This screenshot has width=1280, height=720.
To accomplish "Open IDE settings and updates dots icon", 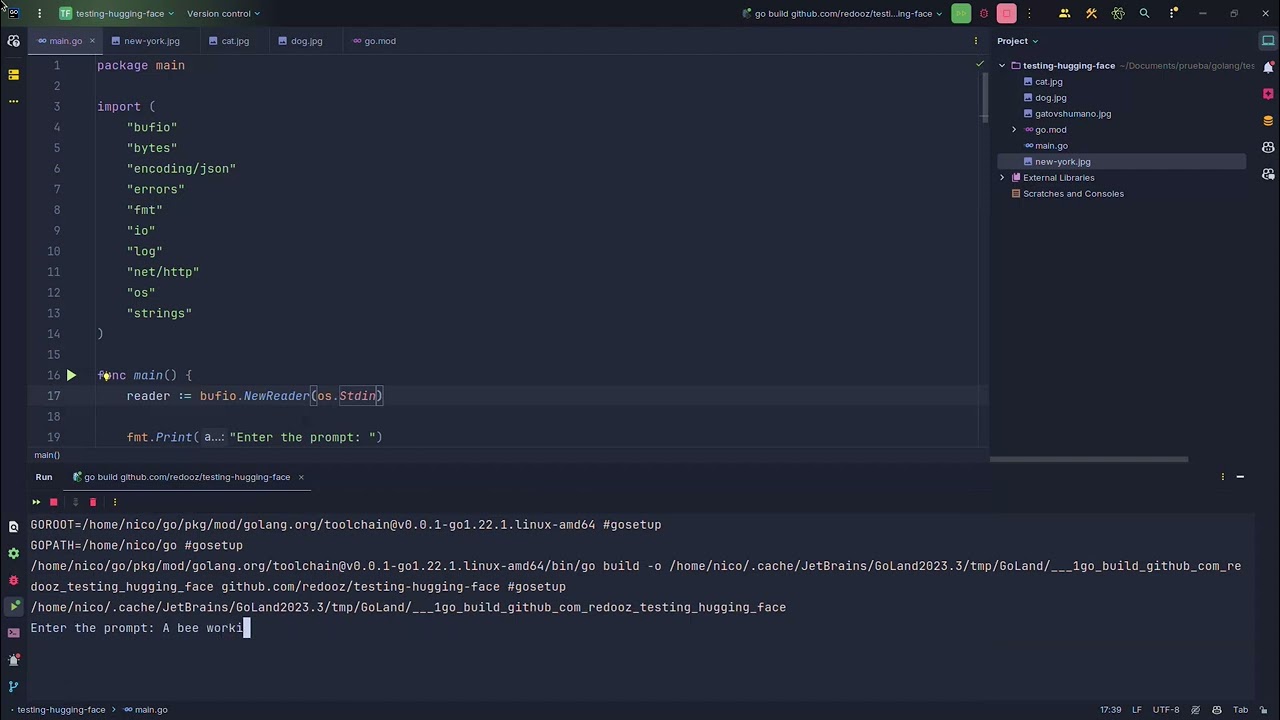I will [x=1173, y=13].
